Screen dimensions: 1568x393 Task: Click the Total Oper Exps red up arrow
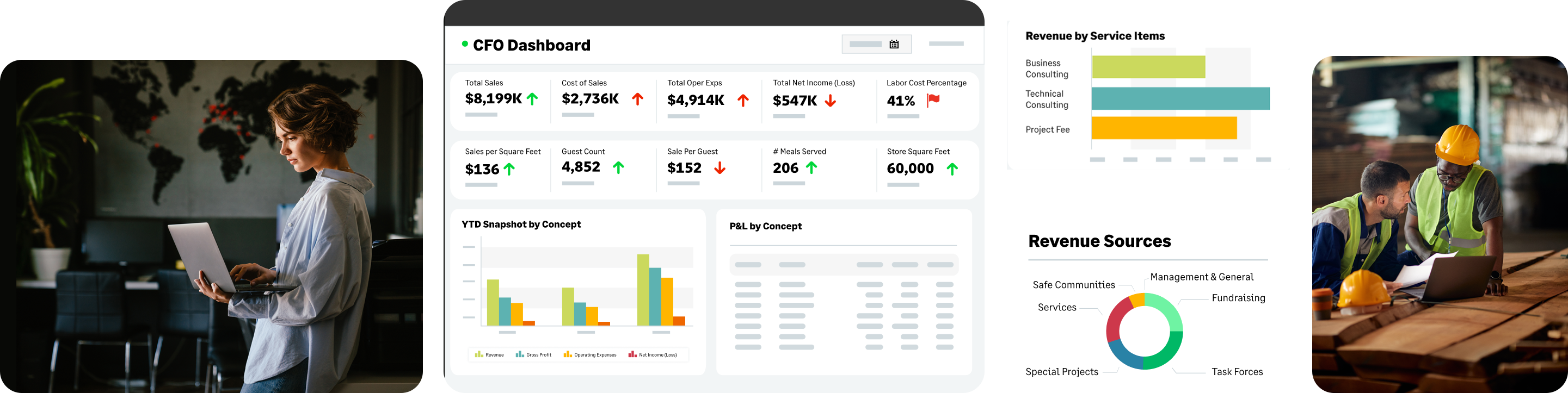742,101
